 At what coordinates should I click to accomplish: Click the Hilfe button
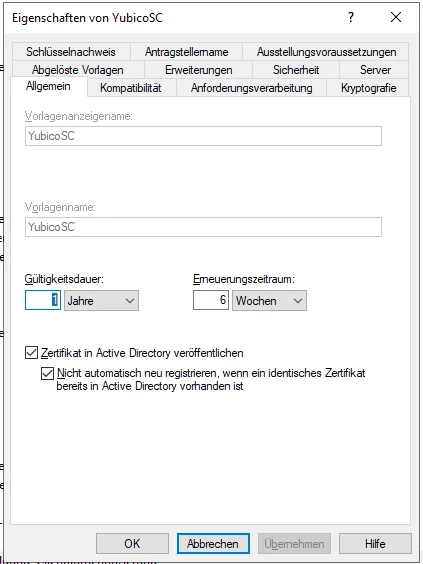click(375, 543)
